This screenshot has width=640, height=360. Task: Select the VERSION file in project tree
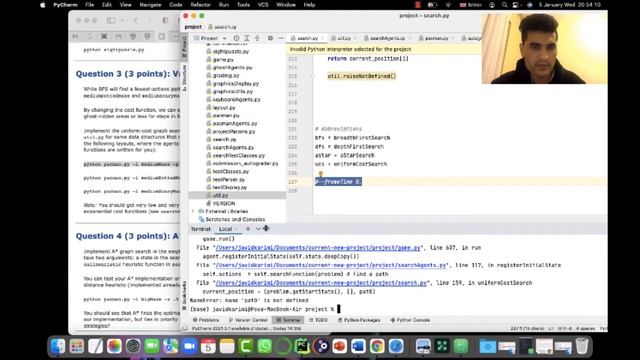click(224, 203)
